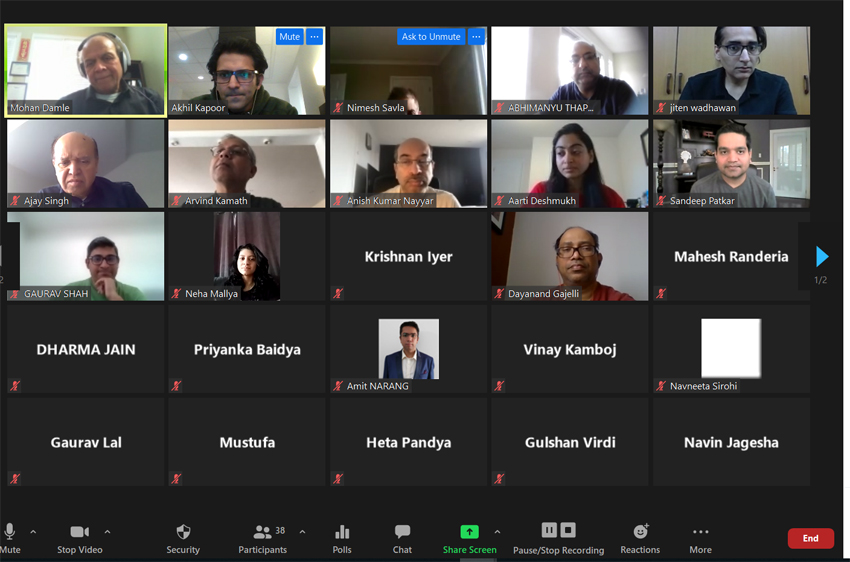This screenshot has height=562, width=850.
Task: Go to next gallery page with blue arrow
Action: click(822, 256)
